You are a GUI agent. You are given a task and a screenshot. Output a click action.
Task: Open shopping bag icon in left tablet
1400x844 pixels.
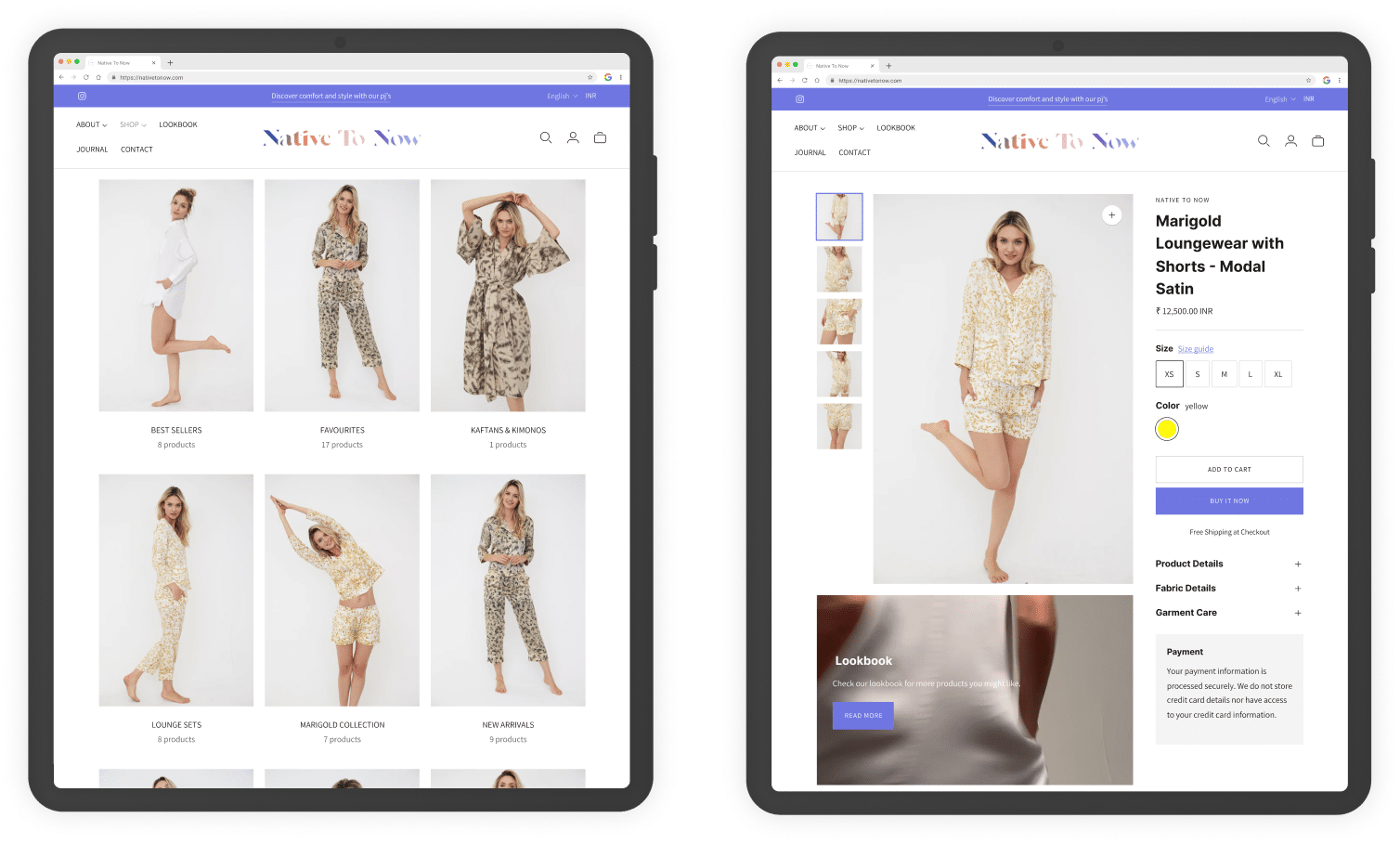click(601, 137)
